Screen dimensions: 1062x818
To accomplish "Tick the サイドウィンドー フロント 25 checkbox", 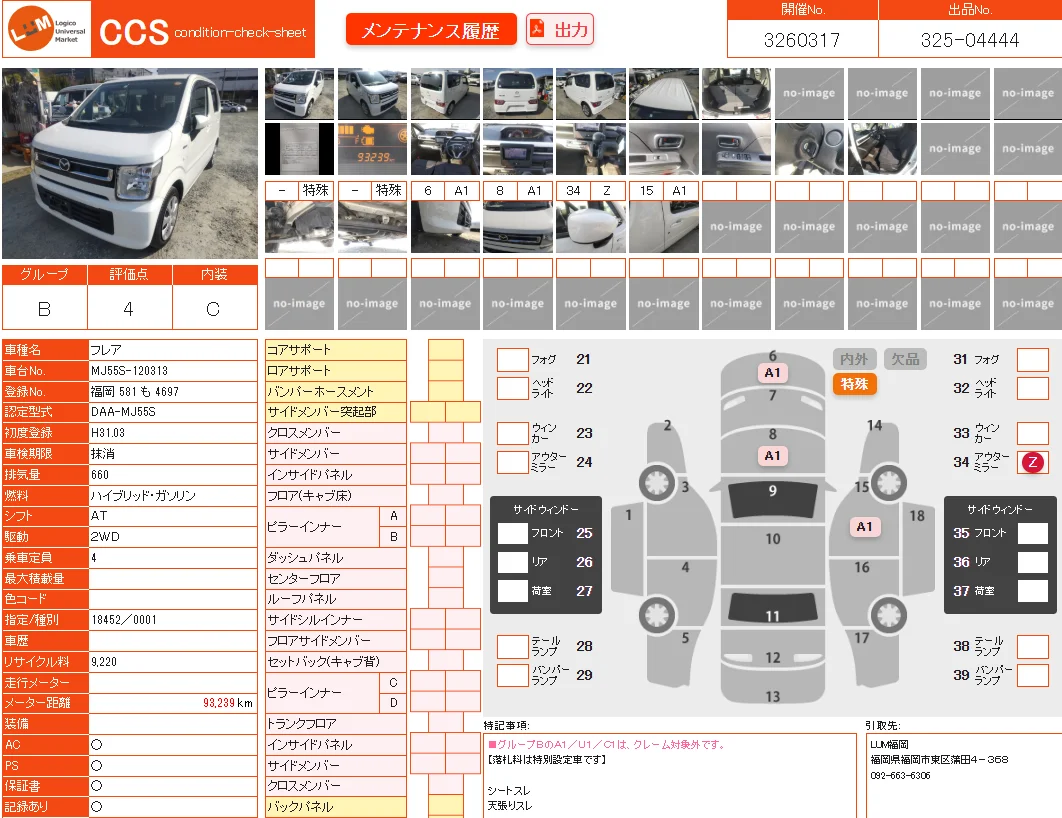I will (513, 534).
